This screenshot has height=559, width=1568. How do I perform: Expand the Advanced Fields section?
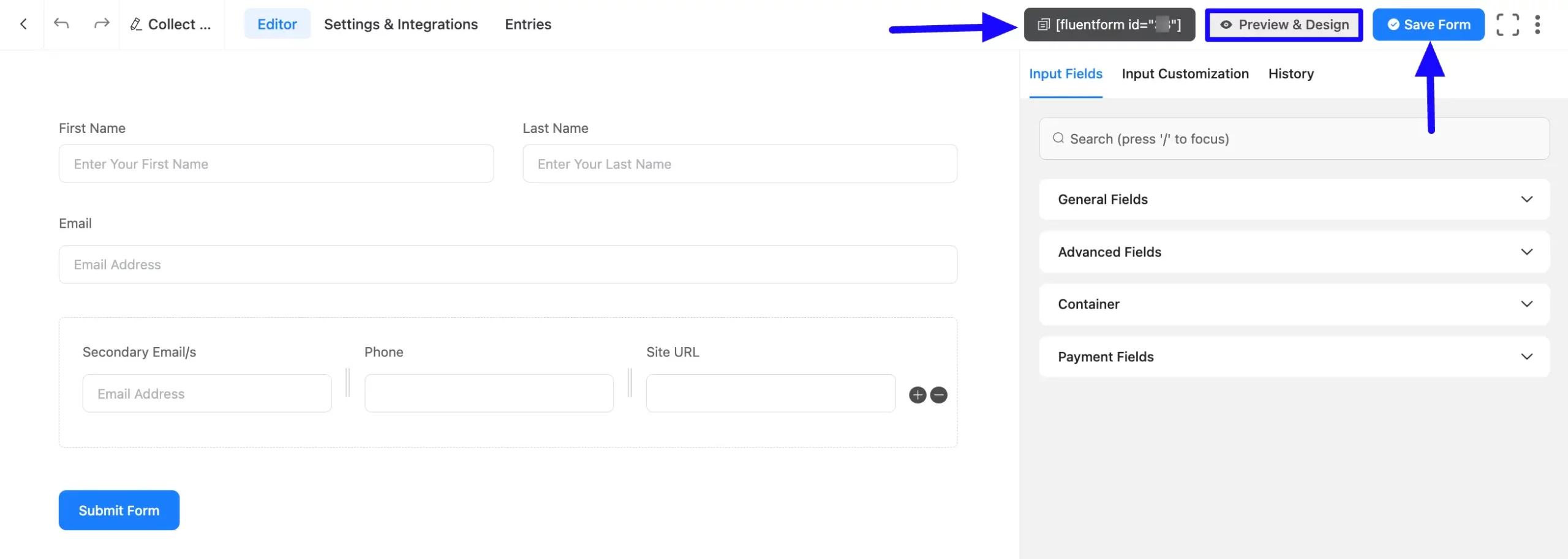1294,252
